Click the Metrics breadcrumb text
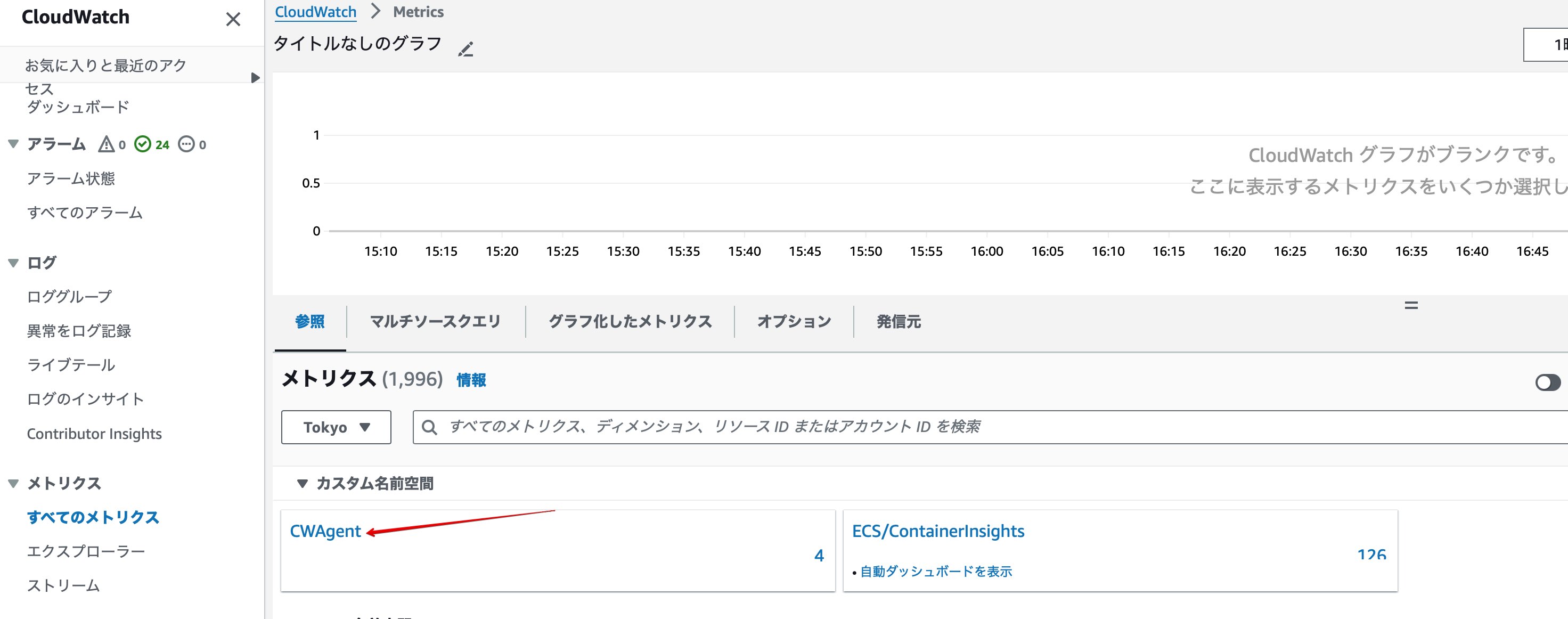 coord(418,12)
